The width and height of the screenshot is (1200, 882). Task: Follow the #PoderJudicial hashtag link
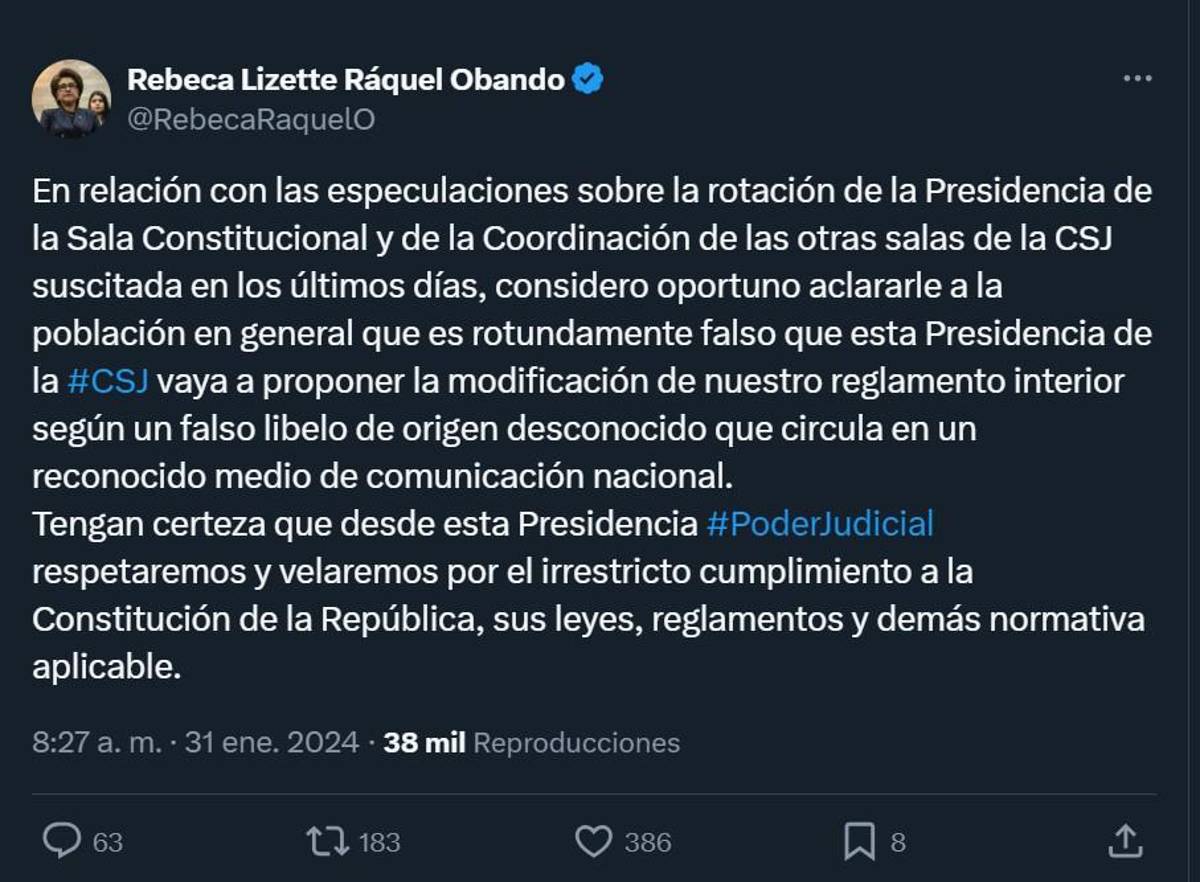820,523
